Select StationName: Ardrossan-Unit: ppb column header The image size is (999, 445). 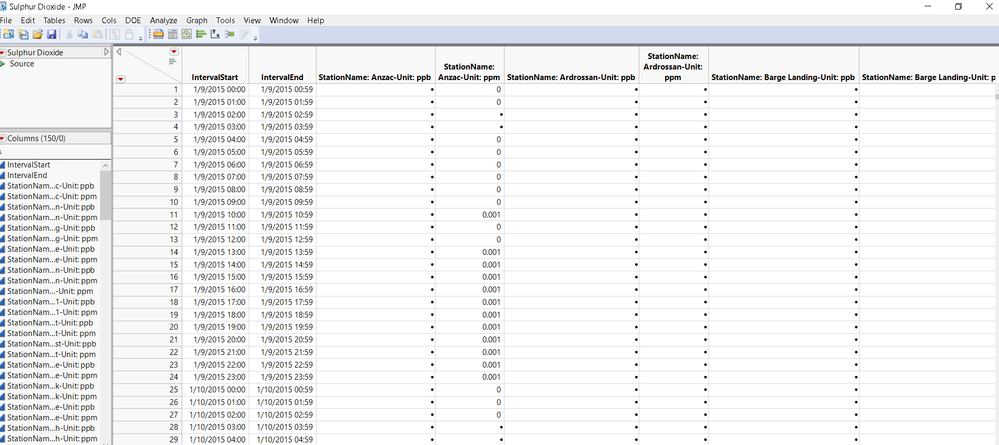click(x=571, y=78)
